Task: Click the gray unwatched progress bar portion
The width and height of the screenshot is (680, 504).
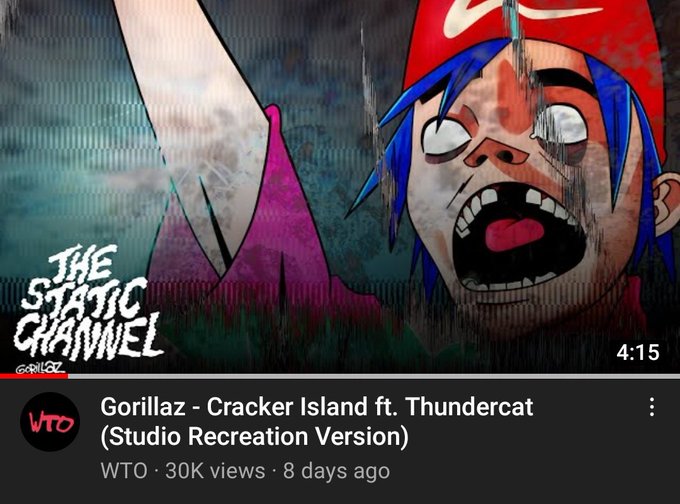Action: click(x=374, y=376)
